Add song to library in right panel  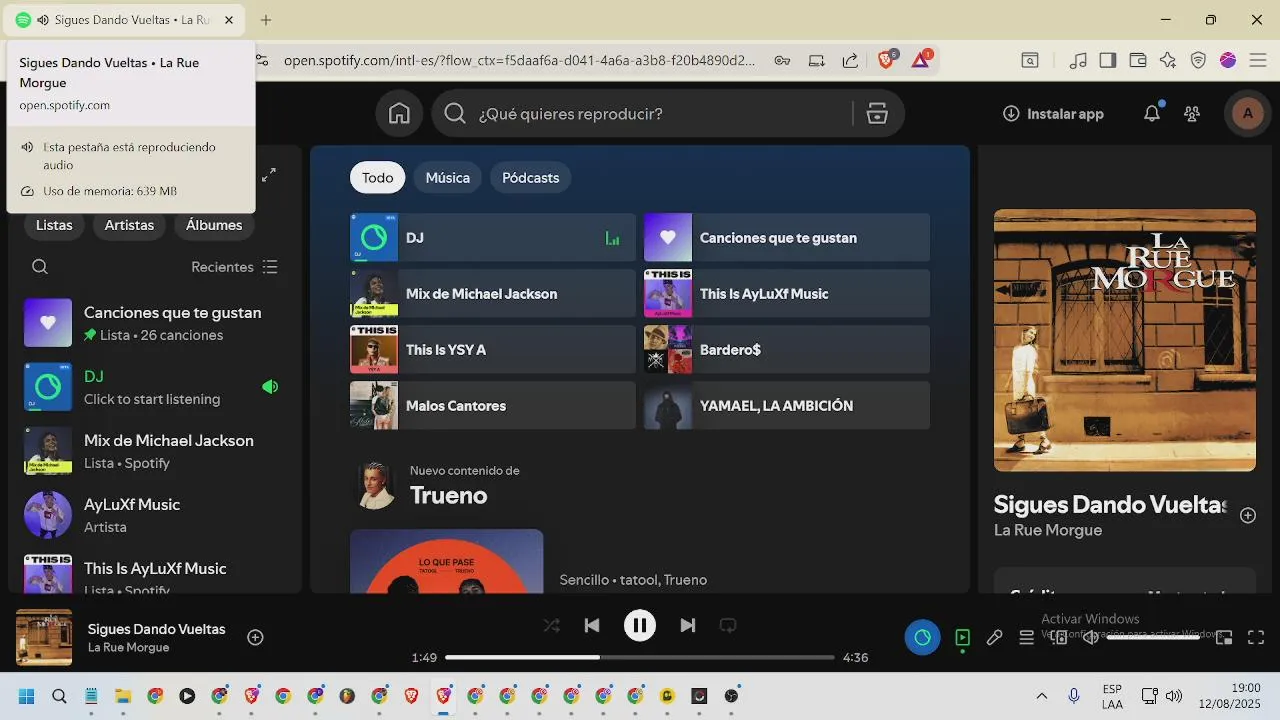[x=1248, y=516]
